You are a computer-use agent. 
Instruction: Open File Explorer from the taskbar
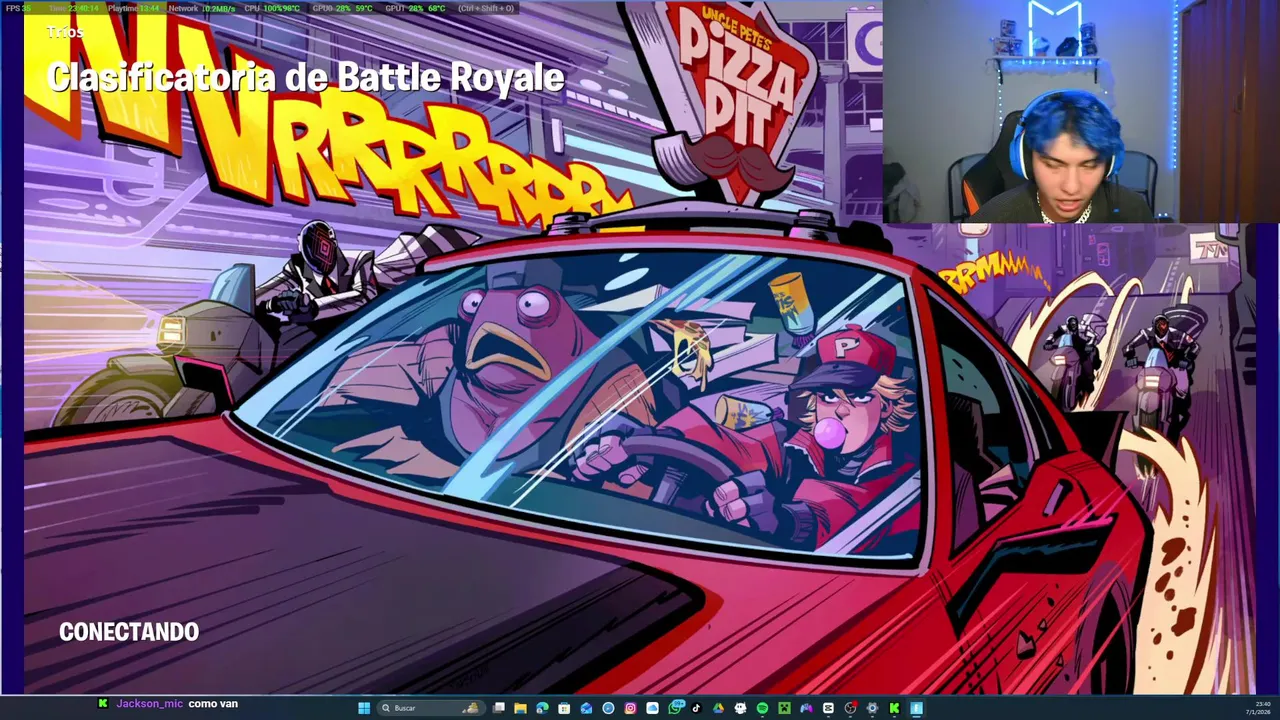[520, 708]
